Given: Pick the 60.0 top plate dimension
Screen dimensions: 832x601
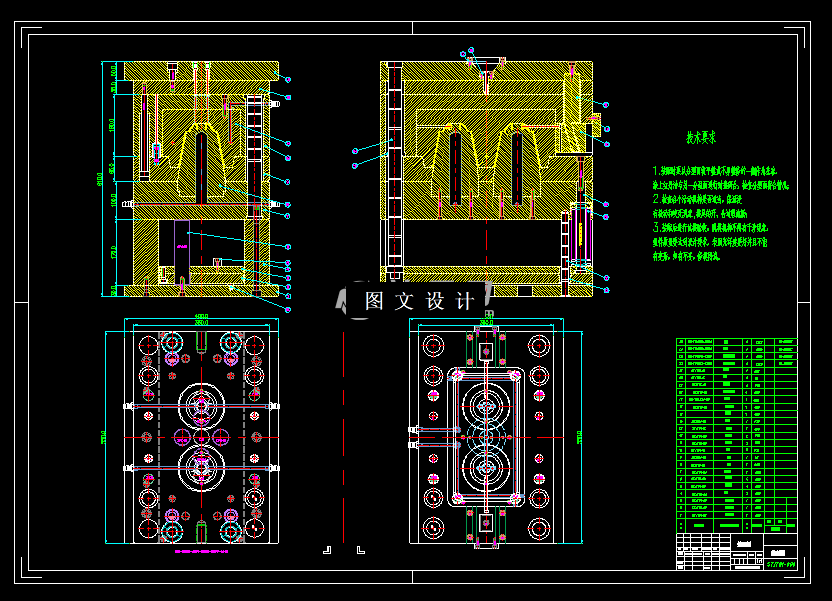Looking at the screenshot, I should tap(112, 71).
